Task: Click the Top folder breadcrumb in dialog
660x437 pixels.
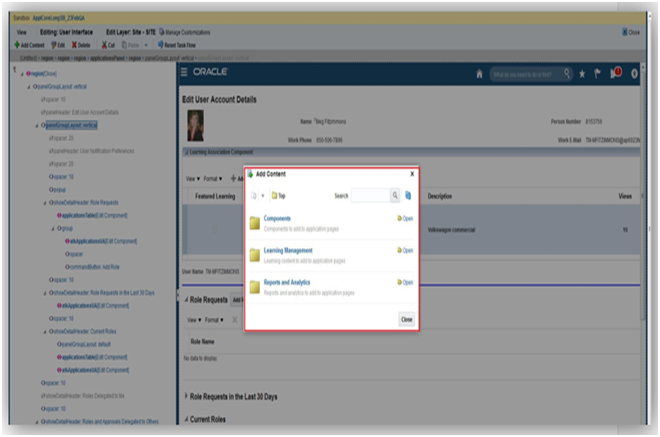Action: (279, 196)
